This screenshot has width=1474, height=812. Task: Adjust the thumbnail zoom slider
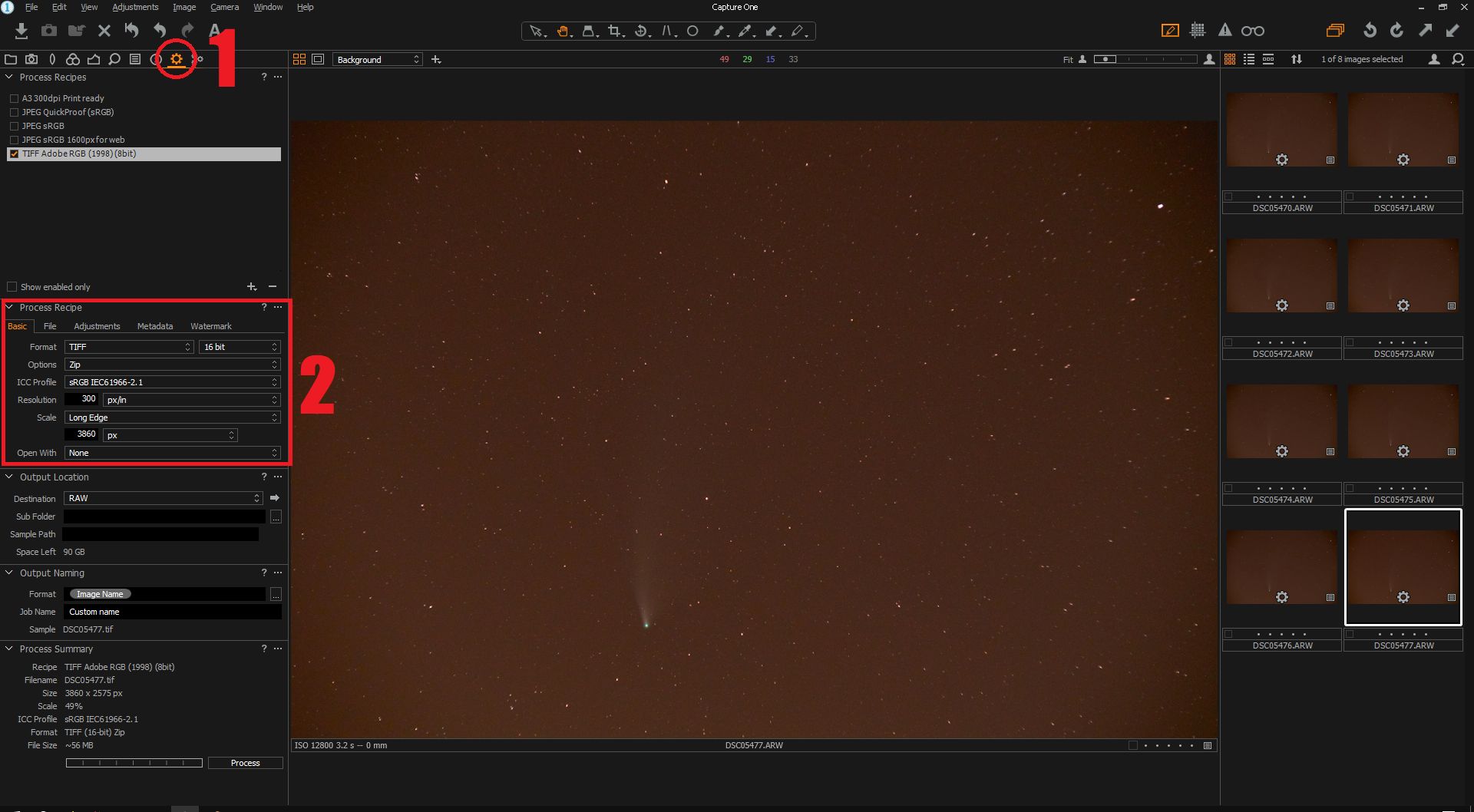pyautogui.click(x=1145, y=59)
